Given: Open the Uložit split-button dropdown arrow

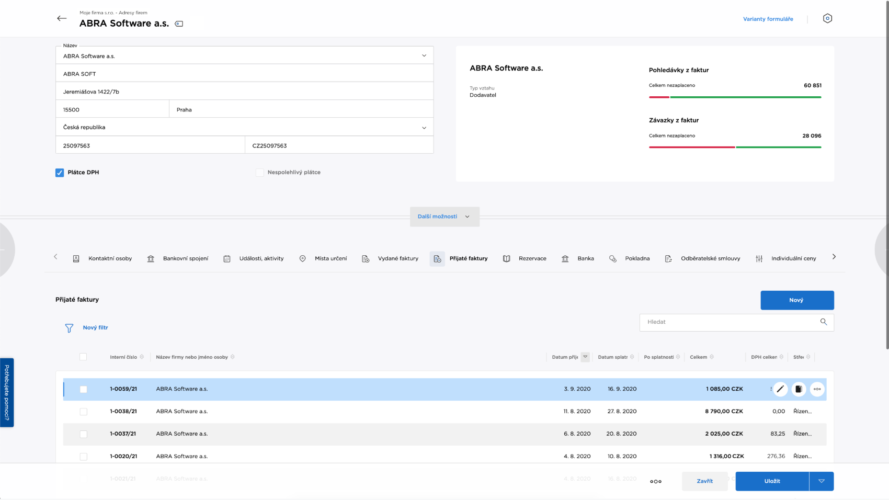Looking at the screenshot, I should 822,481.
